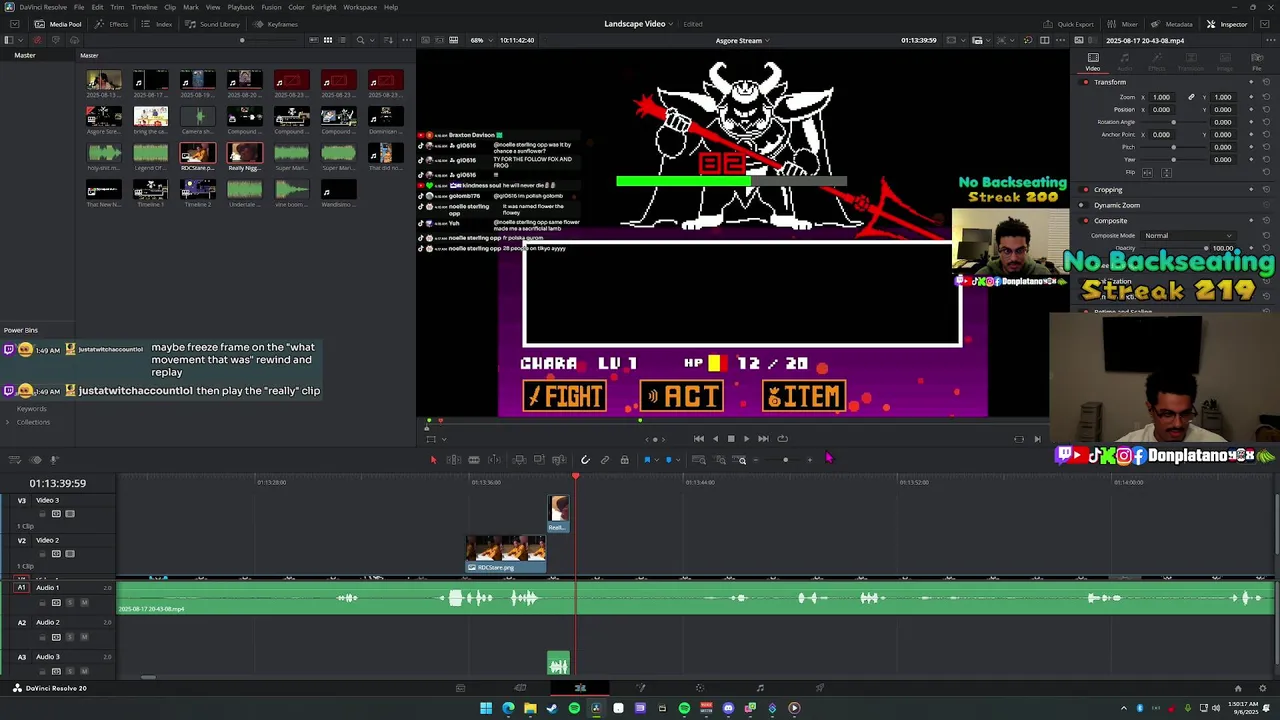This screenshot has height=720, width=1280.
Task: Switch media pool to list view
Action: [342, 40]
